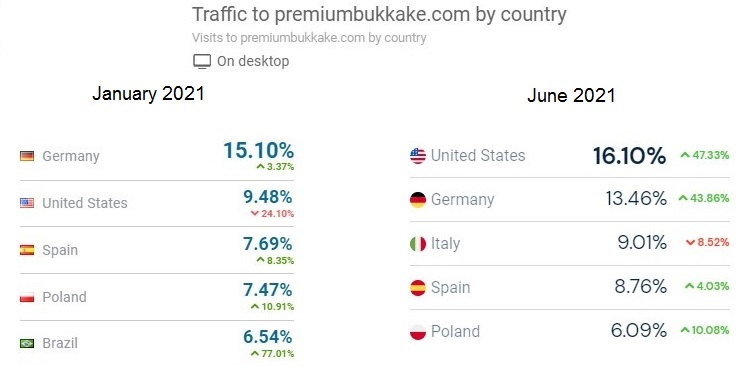This screenshot has height=367, width=739.
Task: Click the round Germany flag in June list
Action: pyautogui.click(x=418, y=200)
